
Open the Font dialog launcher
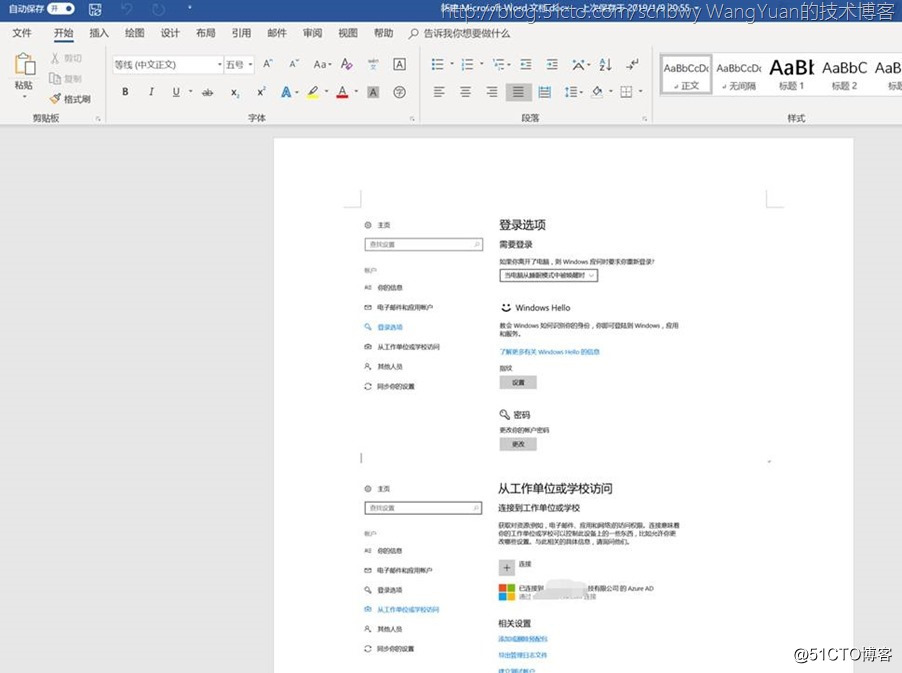click(412, 118)
